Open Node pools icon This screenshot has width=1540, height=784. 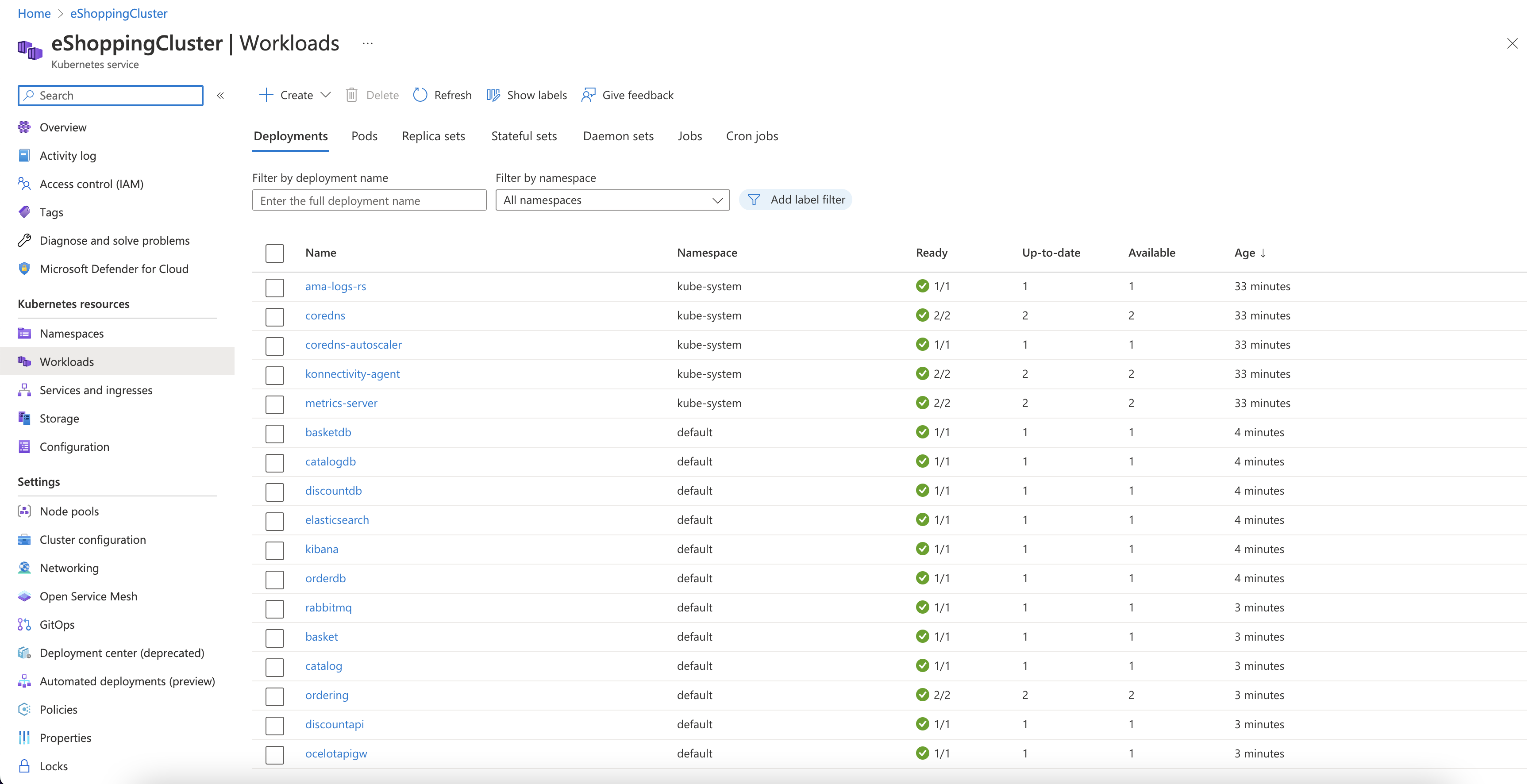[24, 511]
